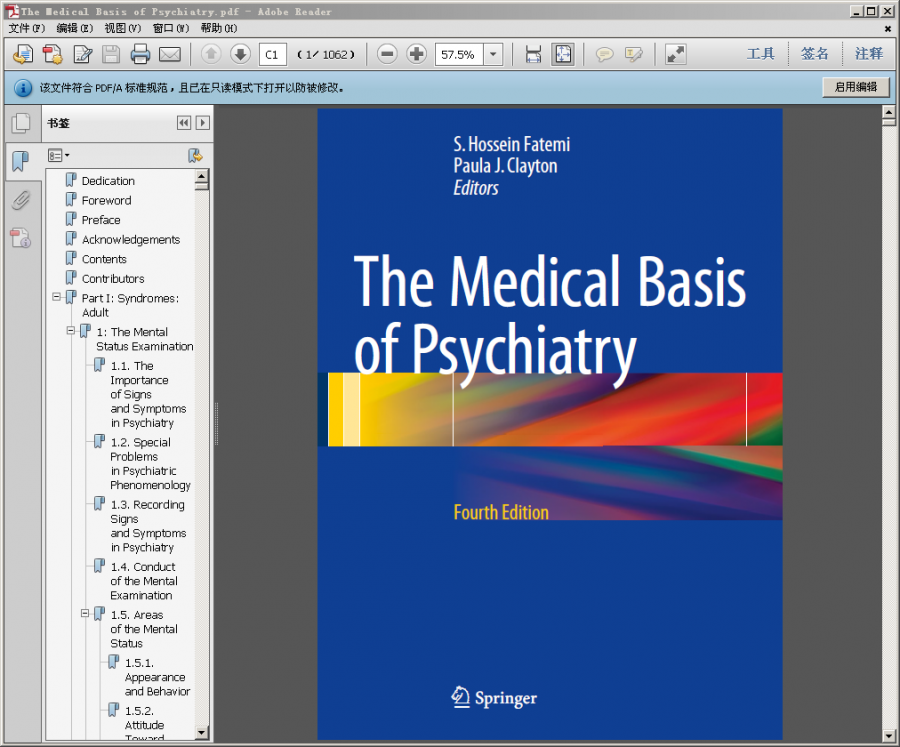
Task: Select the Dedication bookmark
Action: click(x=108, y=181)
